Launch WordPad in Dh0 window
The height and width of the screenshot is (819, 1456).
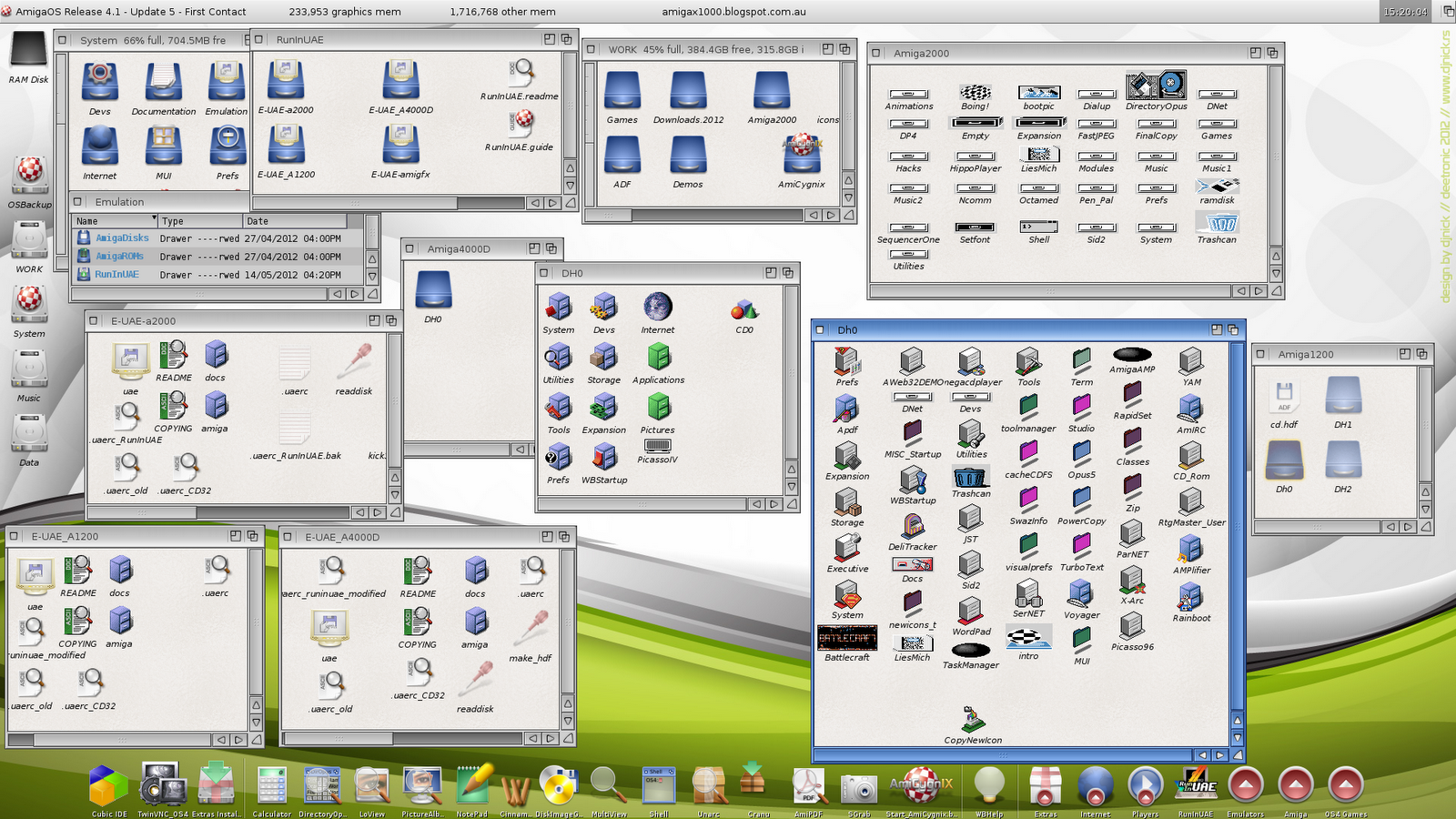click(971, 611)
